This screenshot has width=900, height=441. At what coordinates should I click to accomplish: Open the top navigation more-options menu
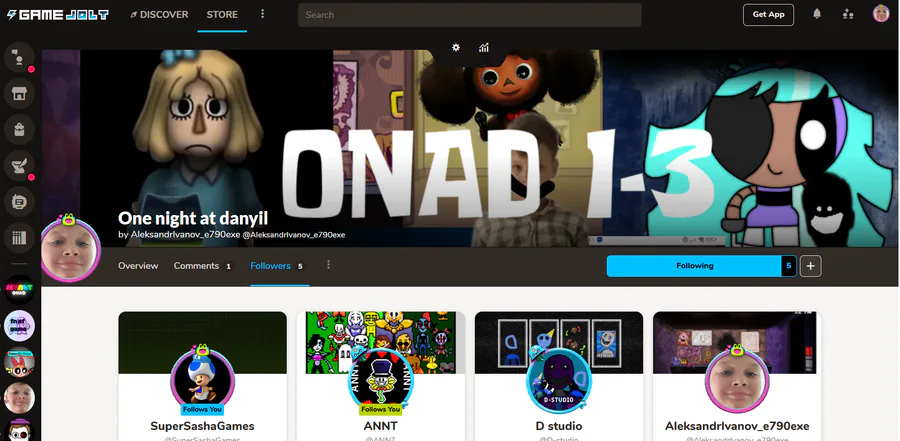point(262,14)
